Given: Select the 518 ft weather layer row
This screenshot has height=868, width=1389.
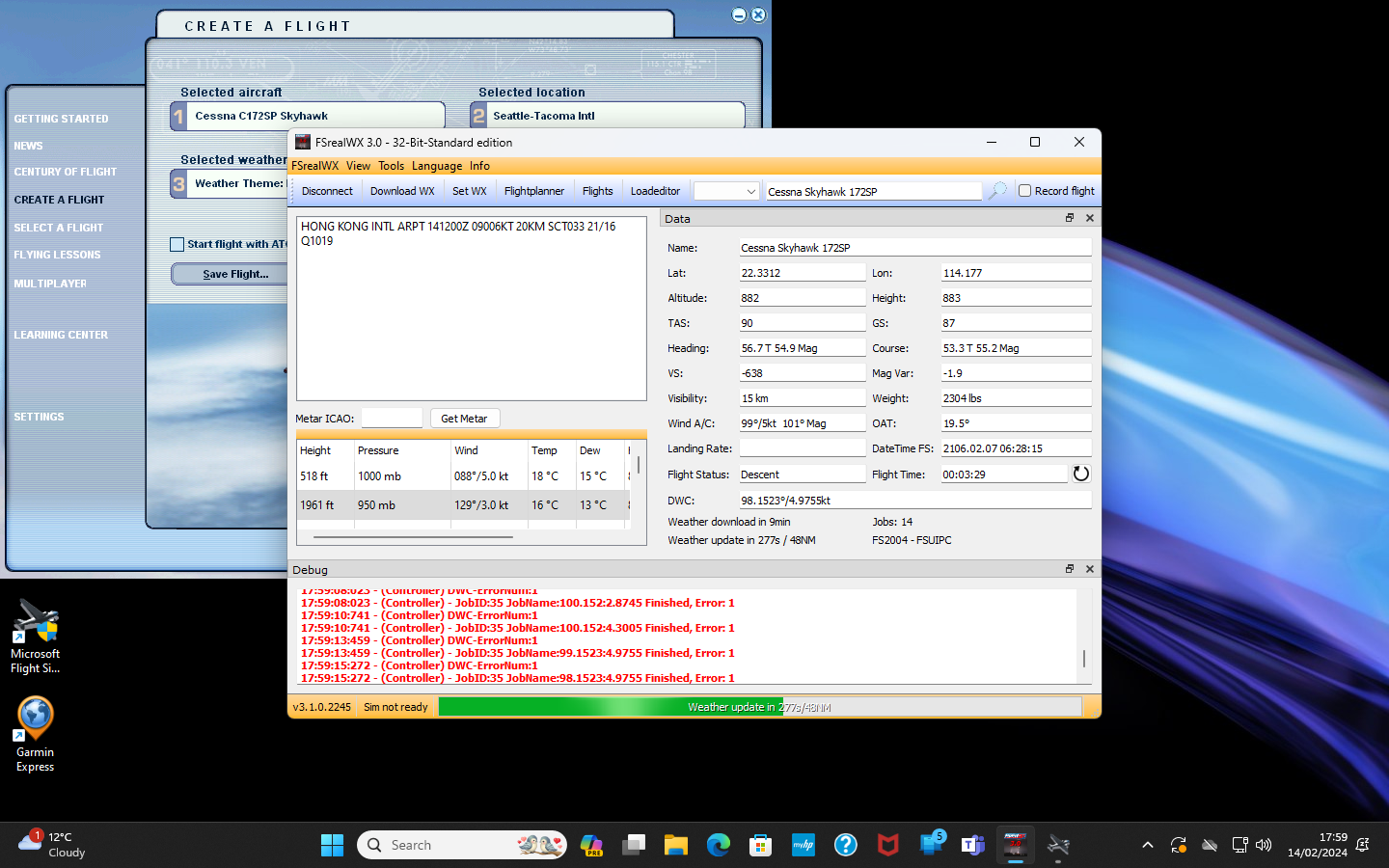Looking at the screenshot, I should click(463, 476).
